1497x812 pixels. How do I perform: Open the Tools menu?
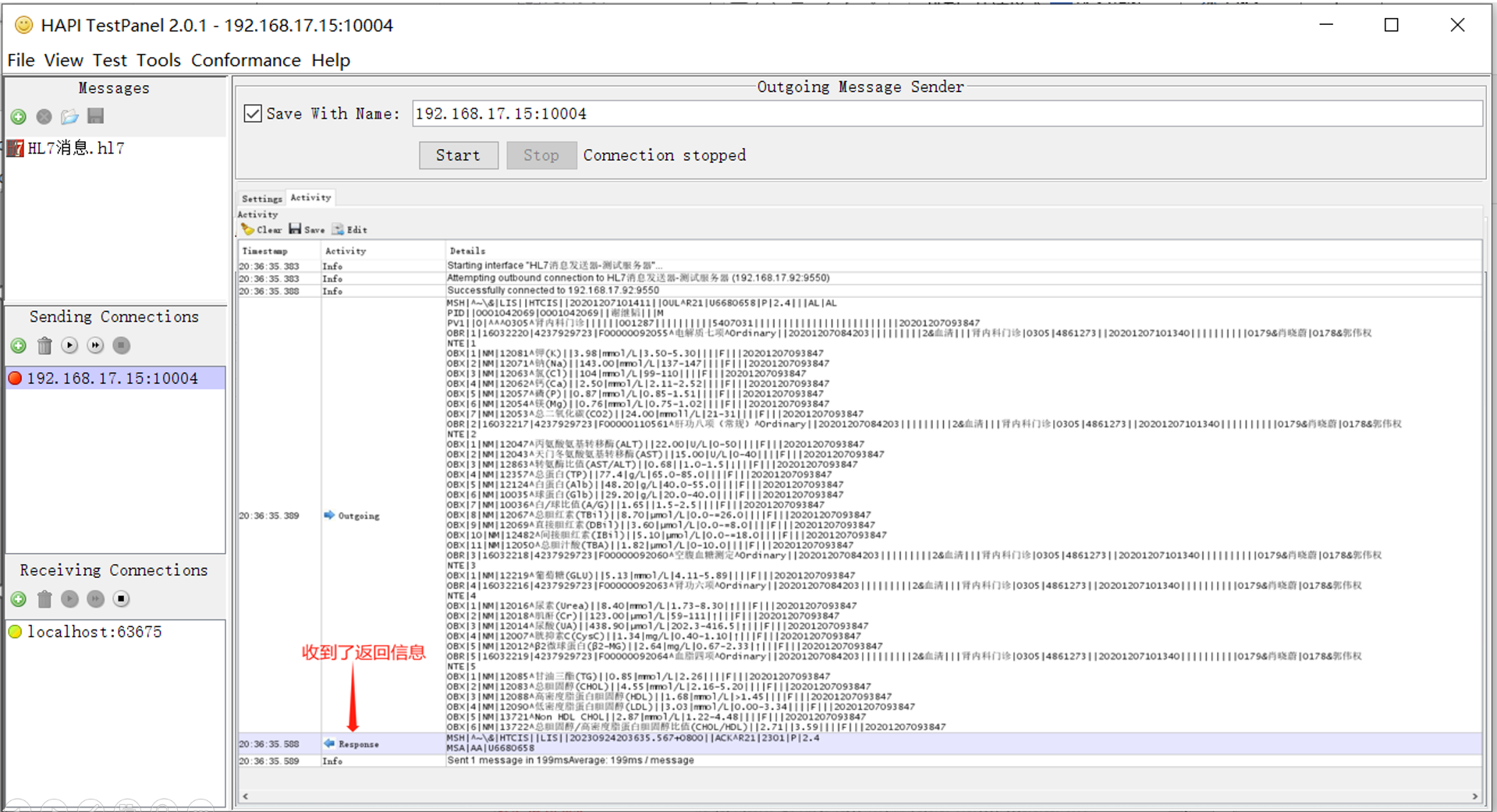(158, 60)
